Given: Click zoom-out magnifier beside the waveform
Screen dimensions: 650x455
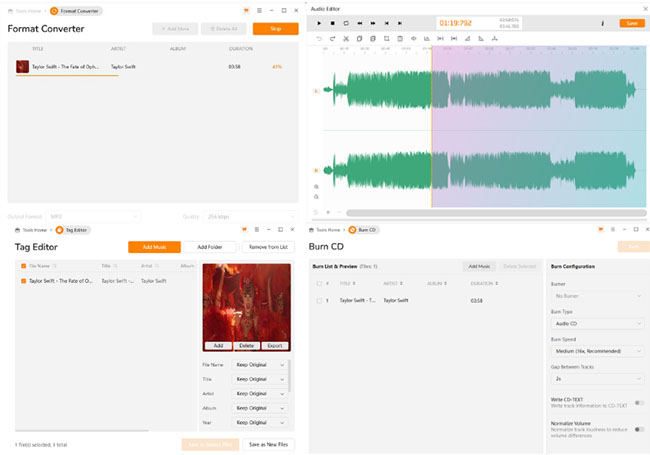Looking at the screenshot, I should pyautogui.click(x=316, y=197).
